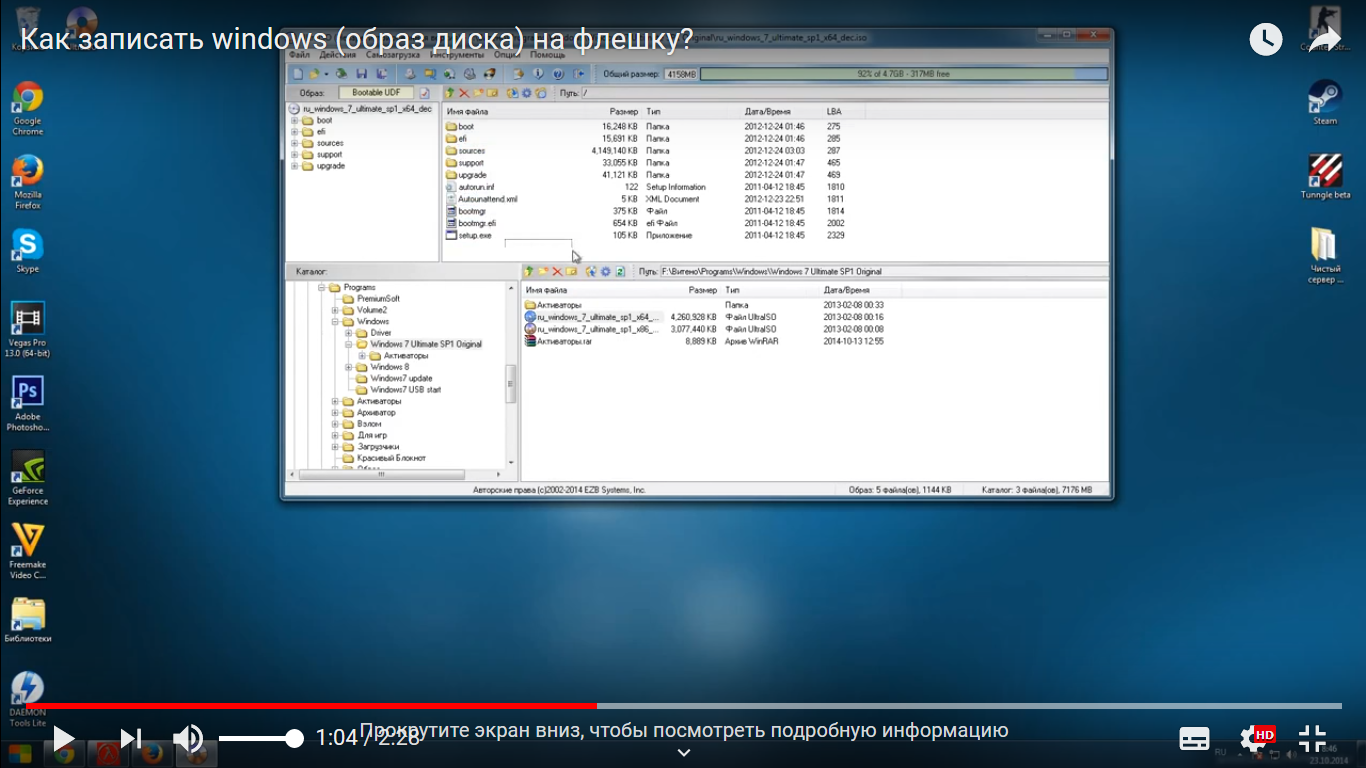Expand the Windows 8 folder in tree
This screenshot has height=768, width=1366.
349,367
